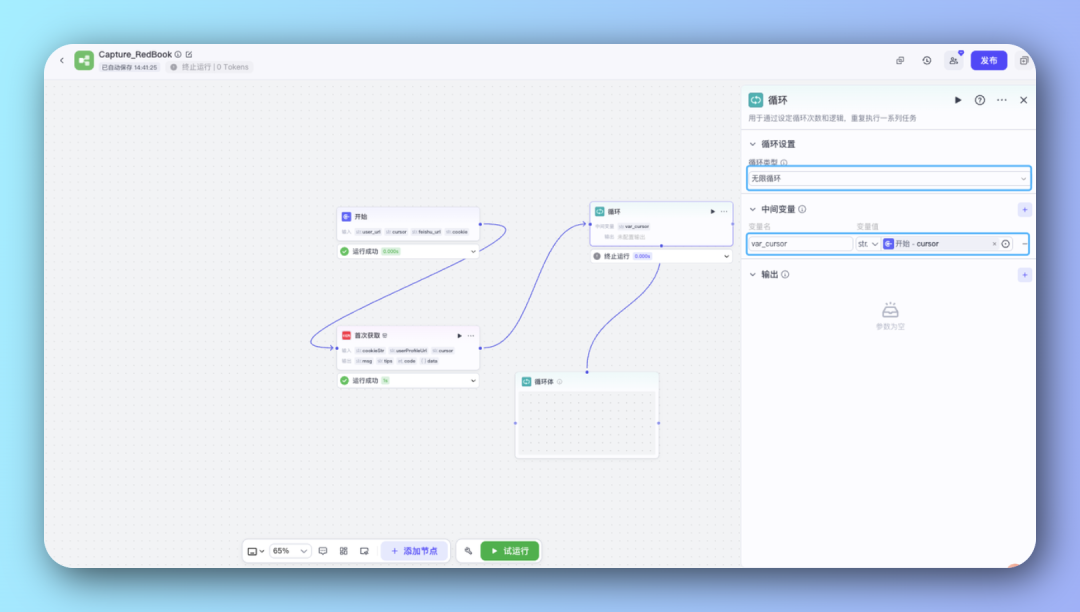Open help question-mark icon in 循环 panel
Screen dimensions: 1080x612
[x=979, y=100]
